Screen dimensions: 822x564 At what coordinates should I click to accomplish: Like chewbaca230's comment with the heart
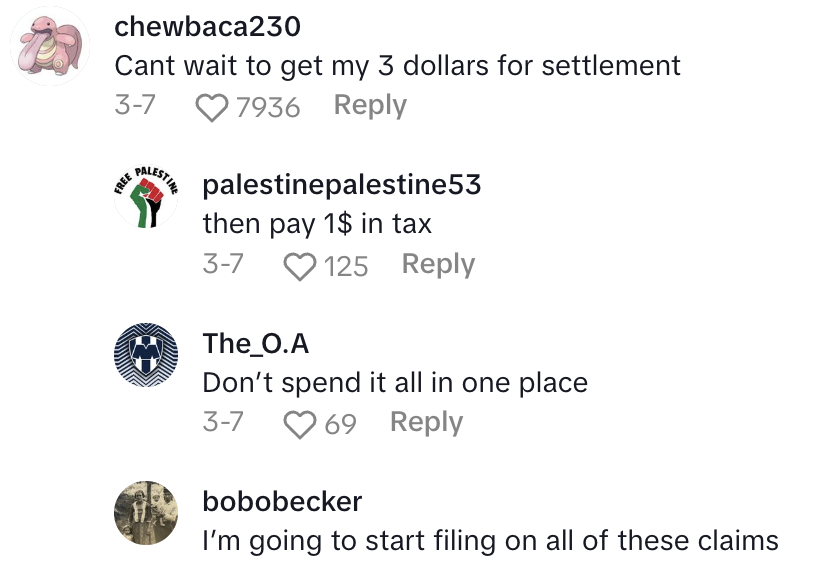click(x=212, y=107)
